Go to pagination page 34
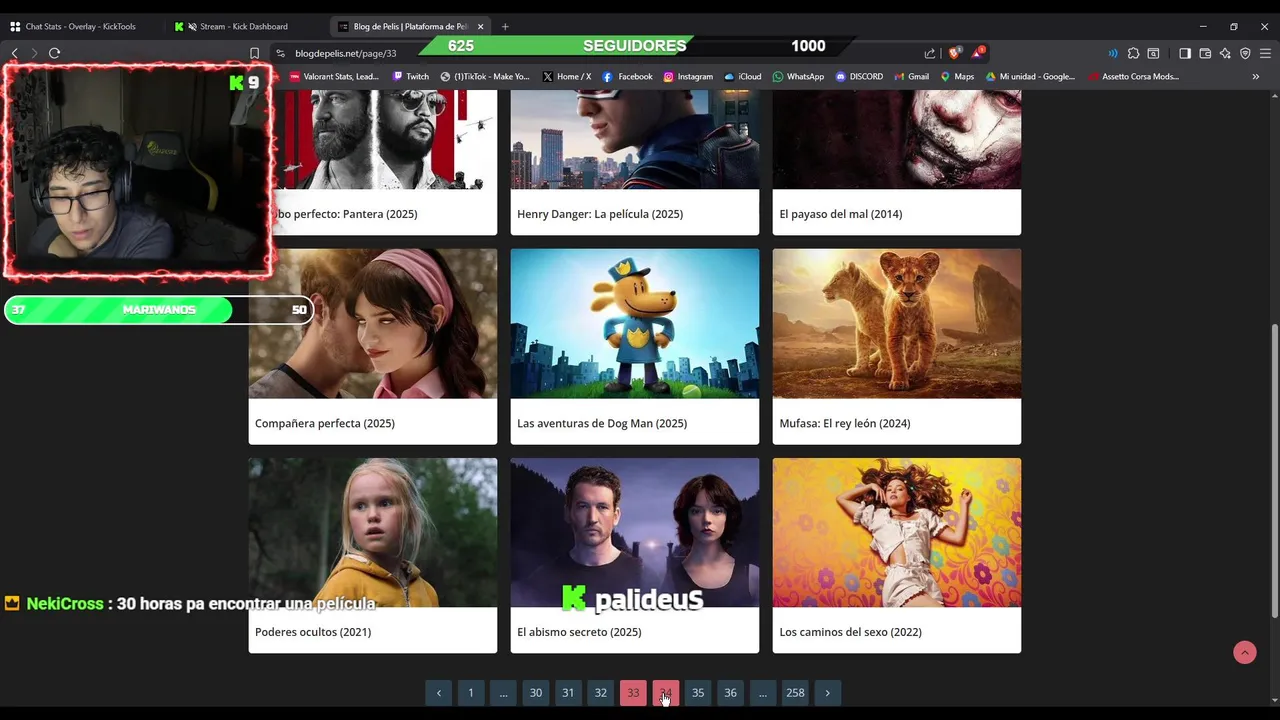 (666, 693)
